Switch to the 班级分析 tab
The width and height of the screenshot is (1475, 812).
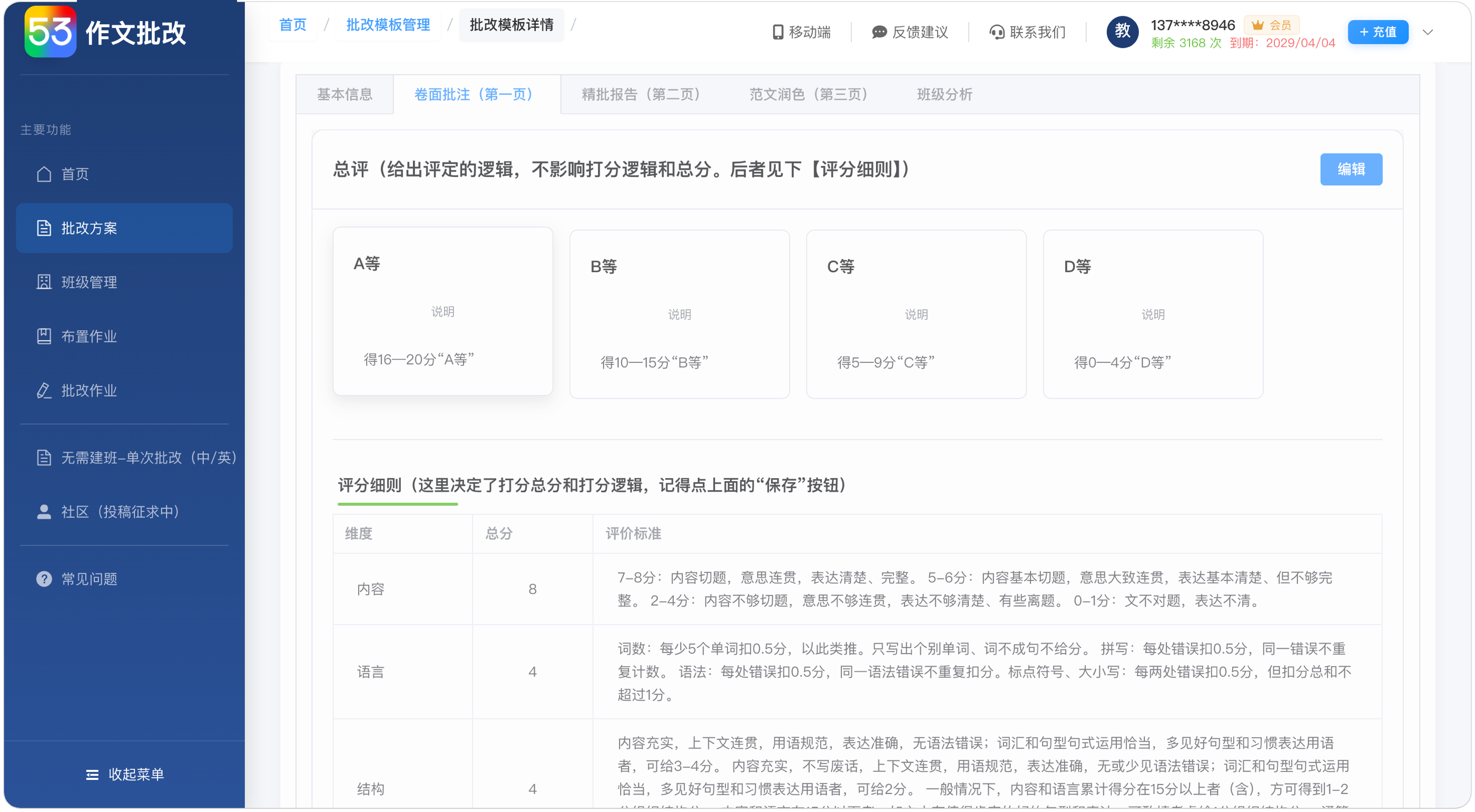[944, 94]
